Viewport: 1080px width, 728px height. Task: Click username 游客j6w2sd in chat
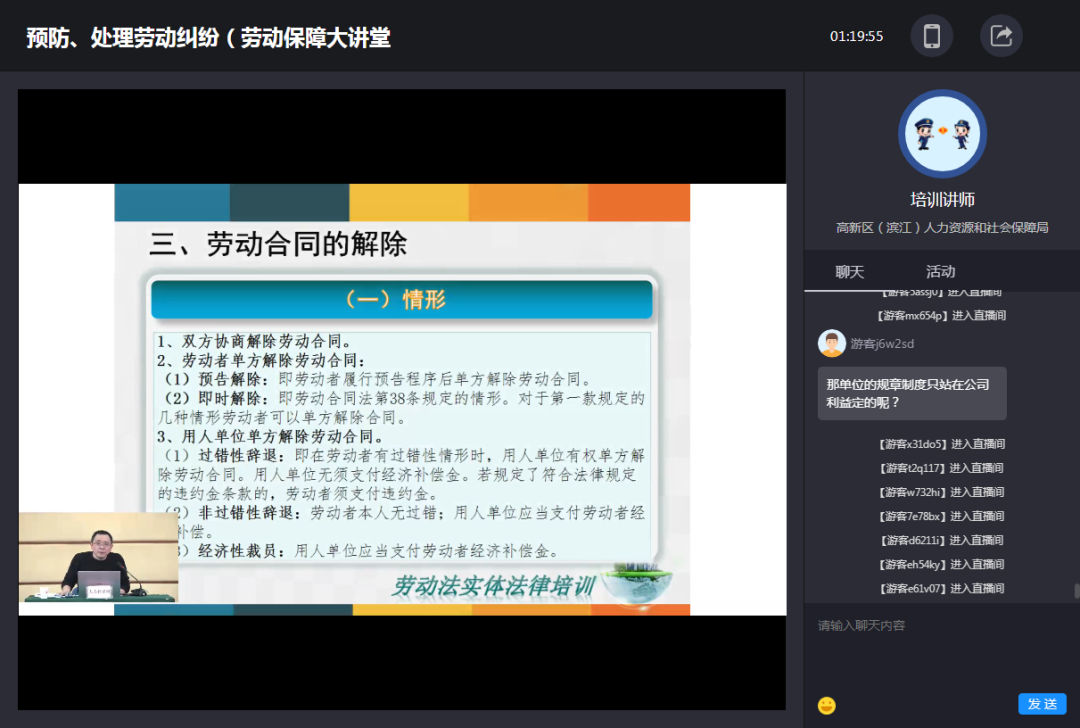(x=882, y=344)
